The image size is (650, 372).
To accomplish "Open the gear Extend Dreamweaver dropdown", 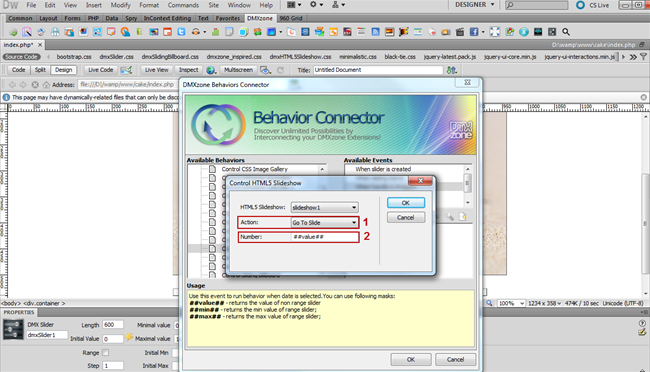I will pyautogui.click(x=316, y=5).
